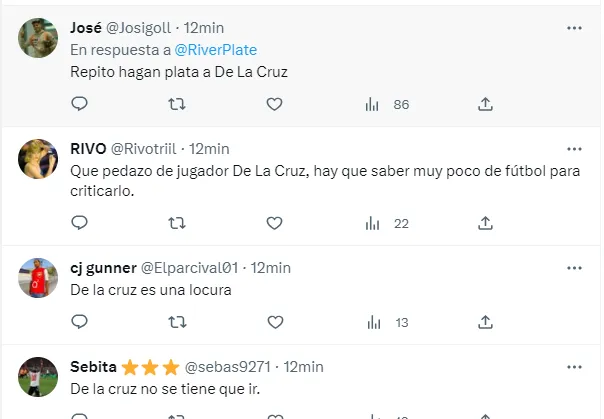Open more options on Sebita's tweet
The height and width of the screenshot is (419, 604).
[x=574, y=366]
